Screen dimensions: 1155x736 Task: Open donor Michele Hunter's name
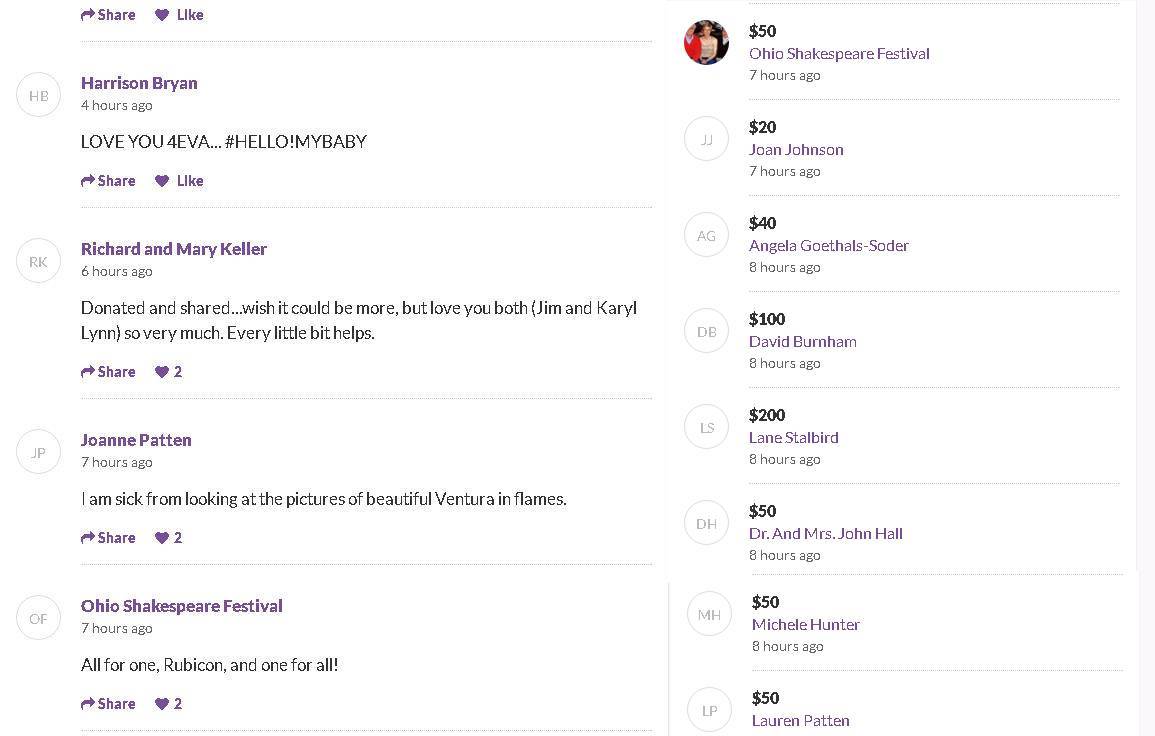806,624
